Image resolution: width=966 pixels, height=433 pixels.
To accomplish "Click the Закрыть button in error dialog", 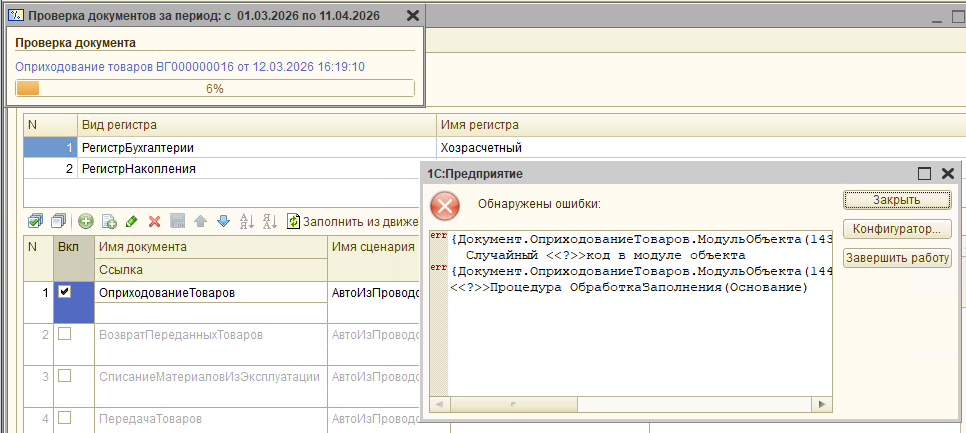I will 897,200.
